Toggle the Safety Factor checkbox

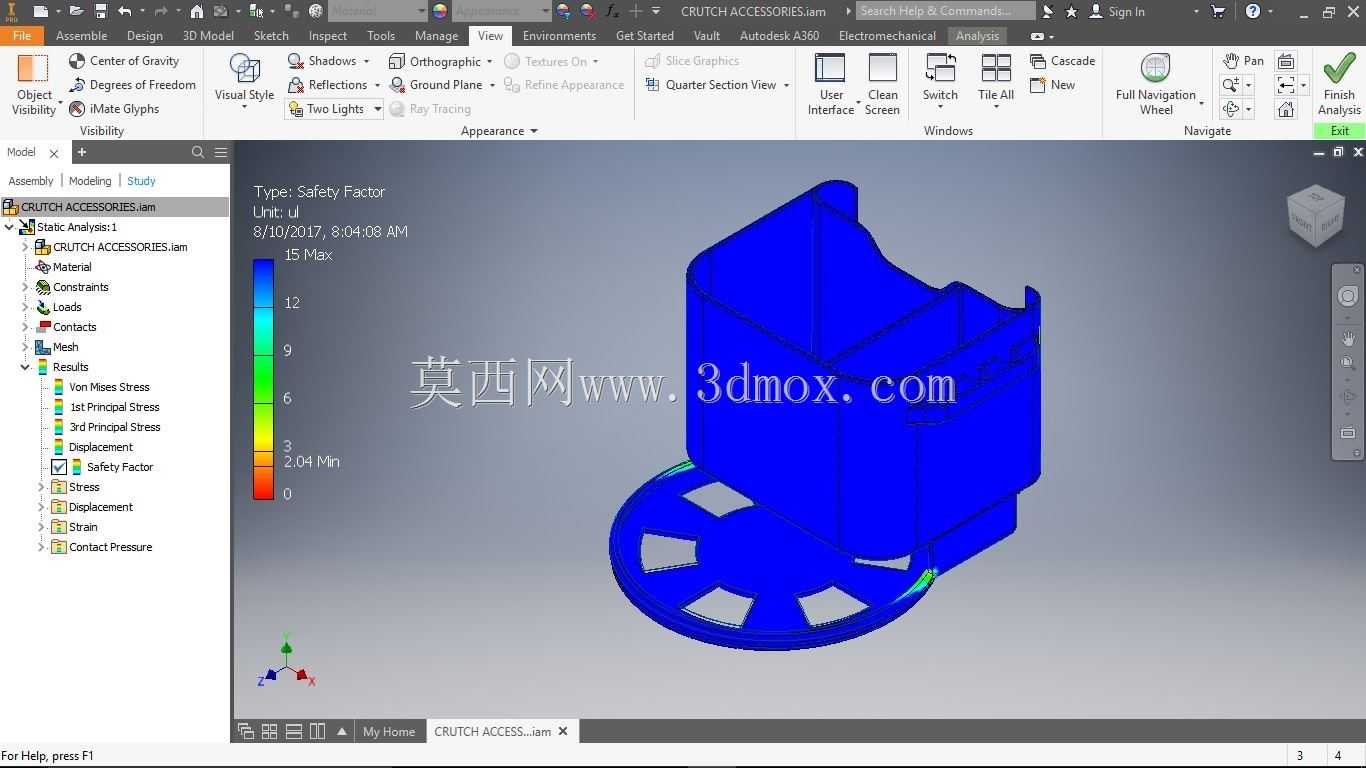[x=59, y=467]
